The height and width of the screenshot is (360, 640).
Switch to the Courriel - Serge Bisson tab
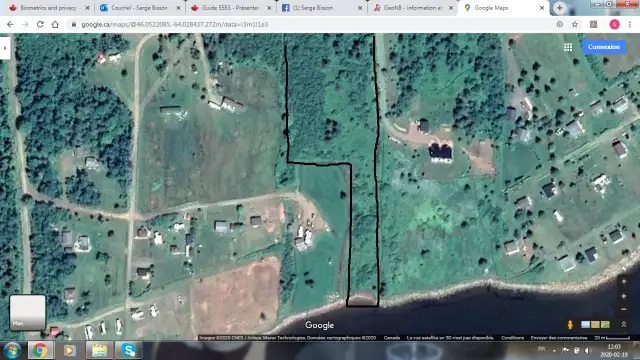(140, 8)
